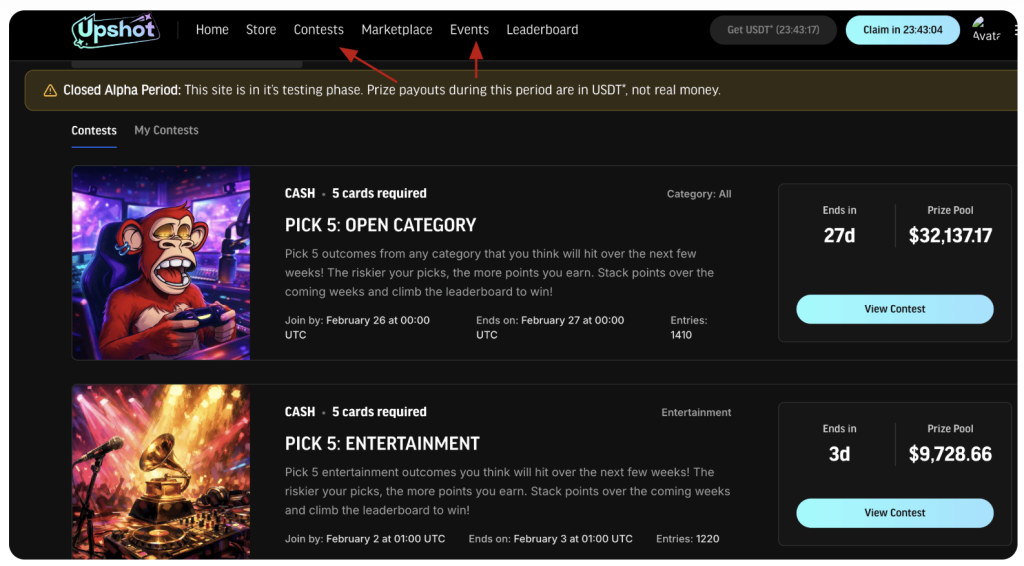This screenshot has height=566, width=1024.
Task: Click the warning triangle in alpha banner
Action: click(x=50, y=90)
